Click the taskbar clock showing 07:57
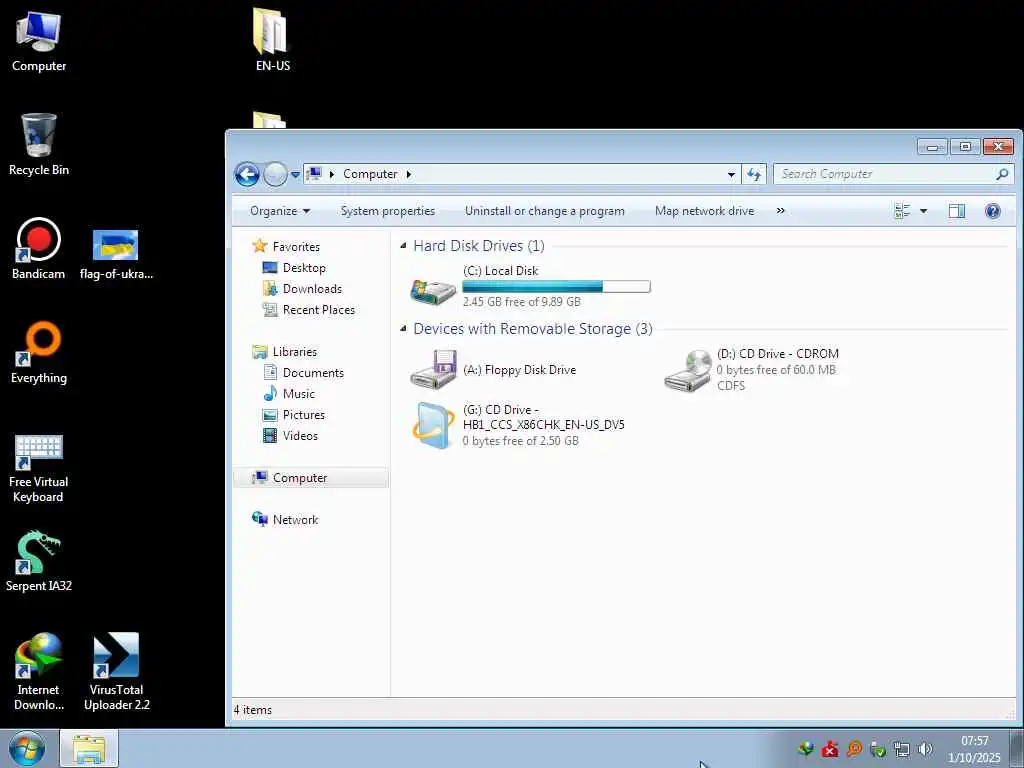This screenshot has width=1024, height=768. pos(974,749)
